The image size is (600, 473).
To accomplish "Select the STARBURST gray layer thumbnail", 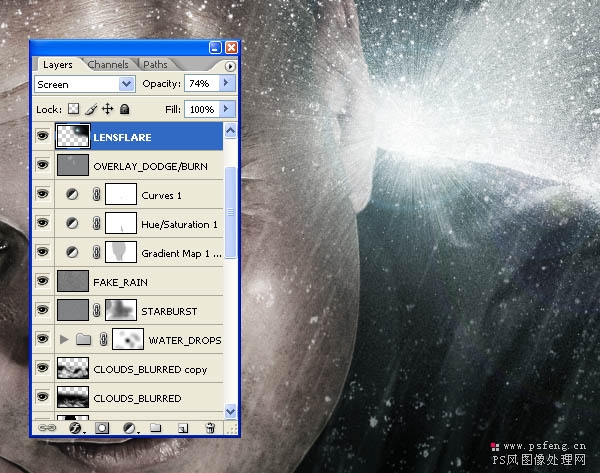I will tap(73, 310).
